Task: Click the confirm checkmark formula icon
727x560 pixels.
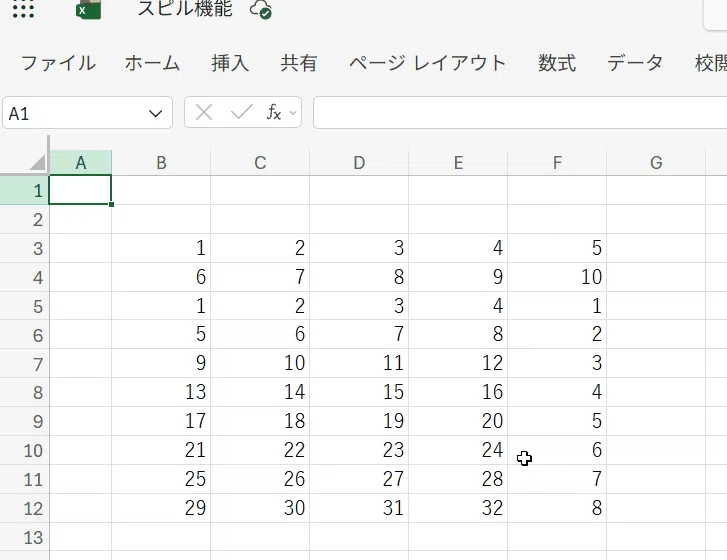Action: click(x=242, y=112)
